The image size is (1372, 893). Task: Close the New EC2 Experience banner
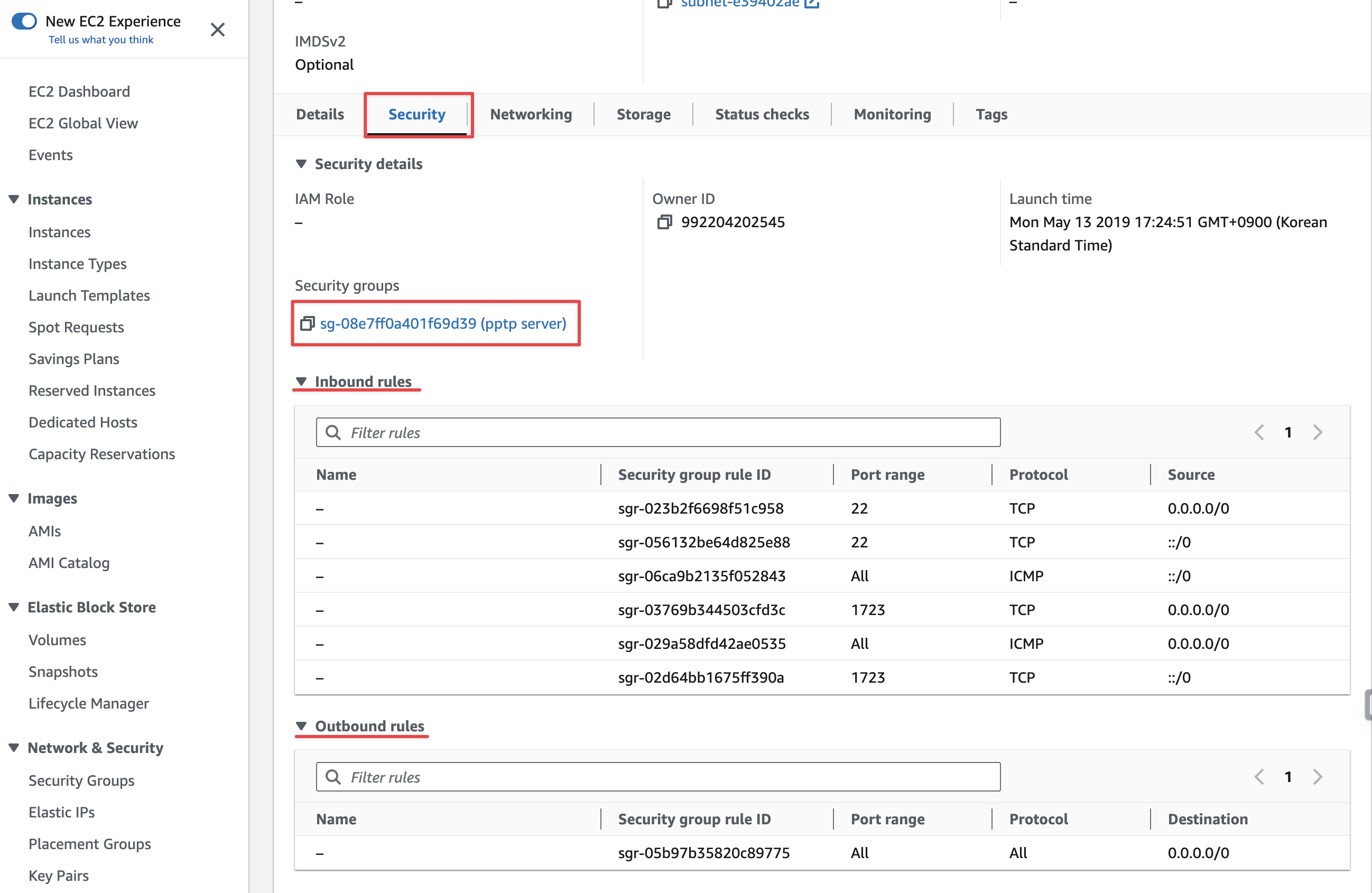[217, 30]
